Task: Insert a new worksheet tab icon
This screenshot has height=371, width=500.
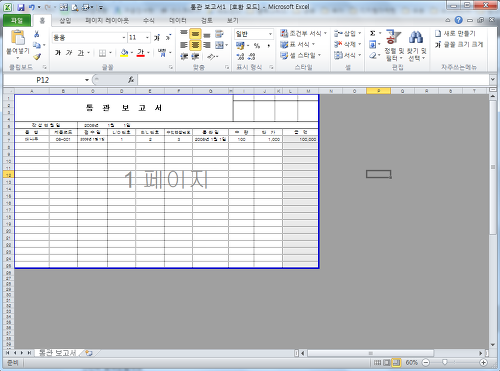Action: coord(89,353)
